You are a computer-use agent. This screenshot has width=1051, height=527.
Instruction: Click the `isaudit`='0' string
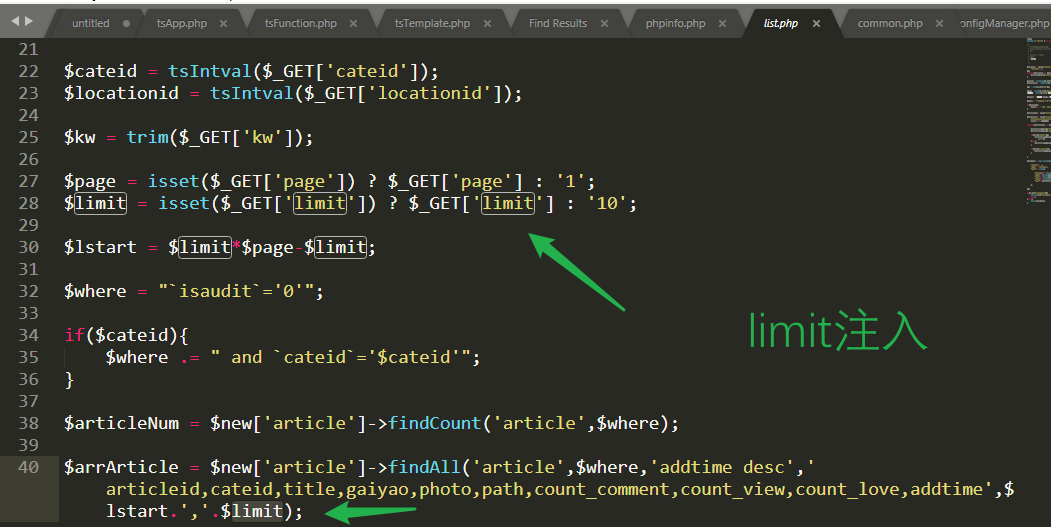coord(236,292)
